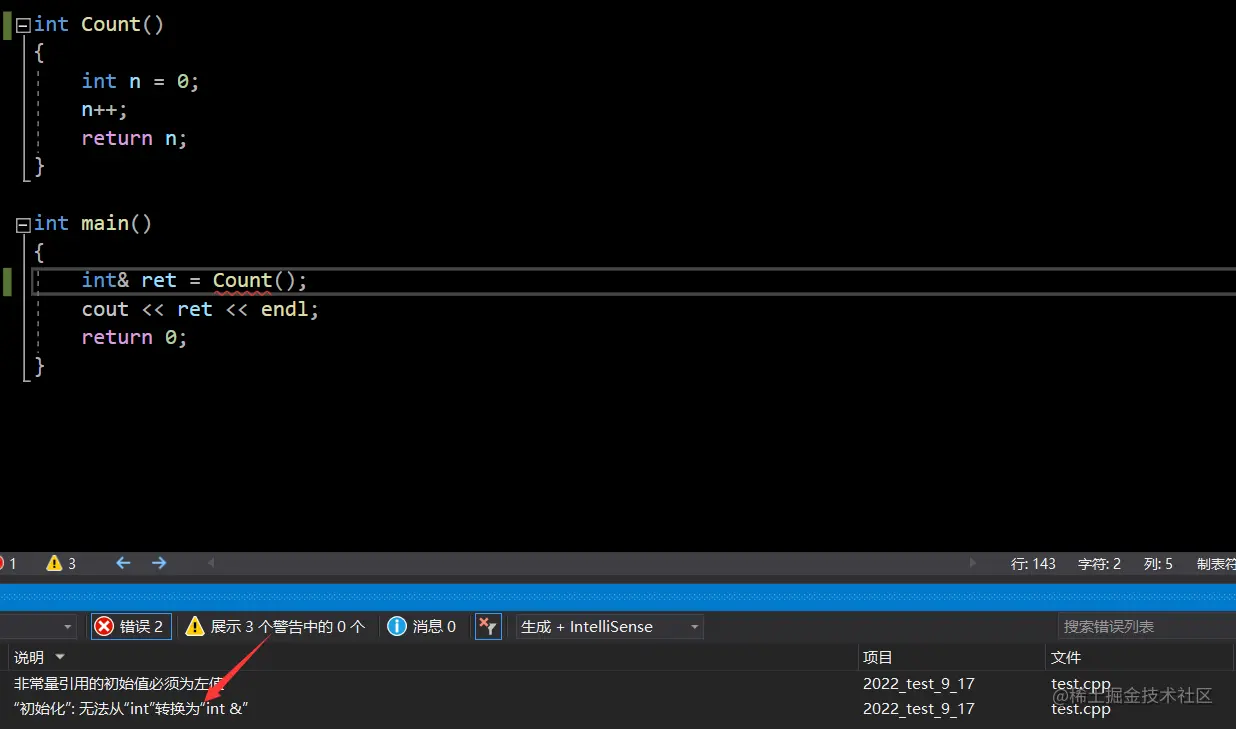Collapse the Count() function code block

pyautogui.click(x=23, y=25)
